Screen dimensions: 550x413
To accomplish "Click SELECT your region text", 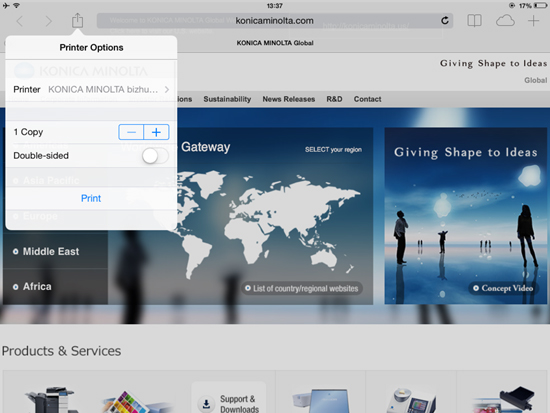I will pyautogui.click(x=333, y=149).
